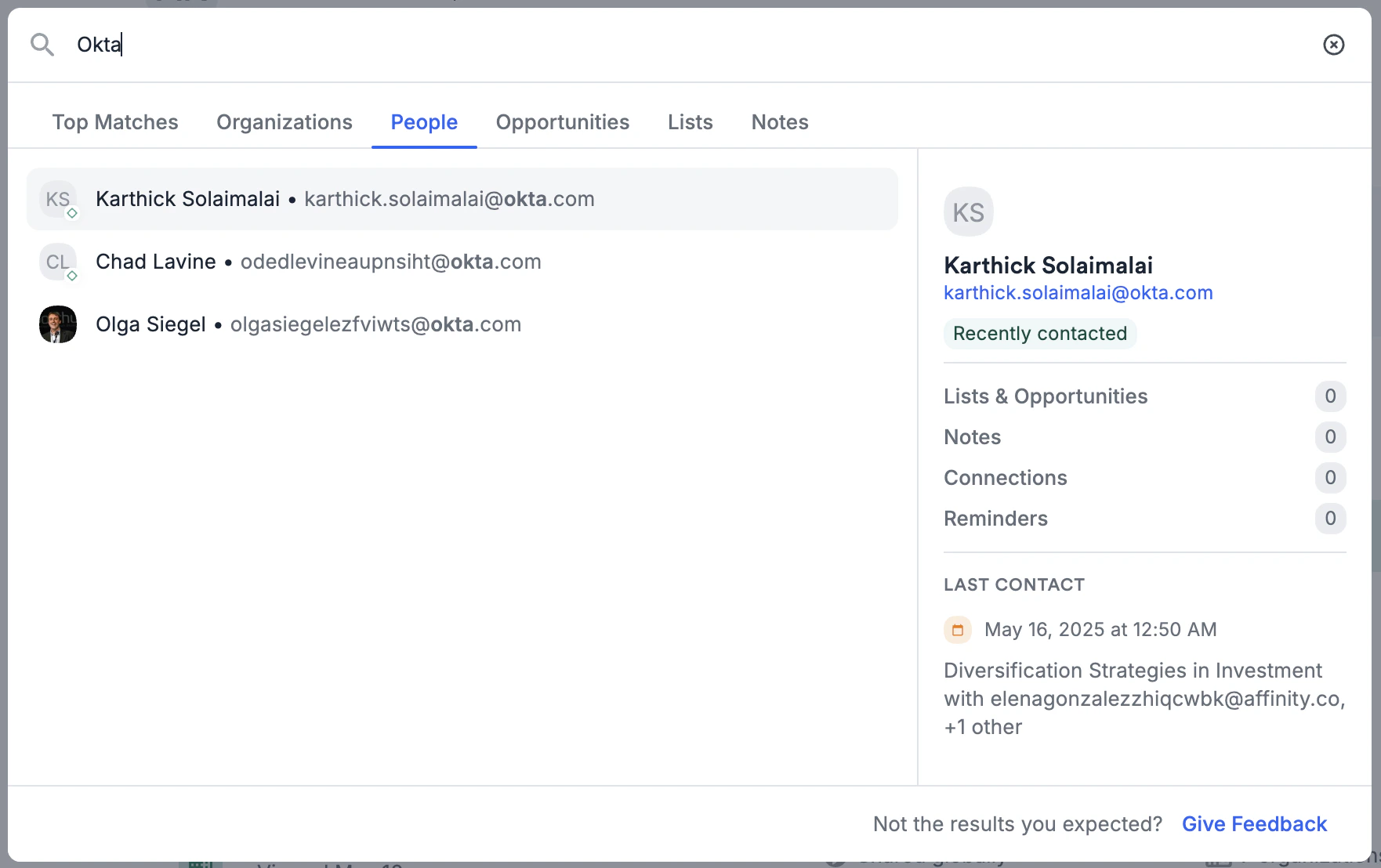Select Olga Siegel search result
The height and width of the screenshot is (868, 1381).
(462, 324)
